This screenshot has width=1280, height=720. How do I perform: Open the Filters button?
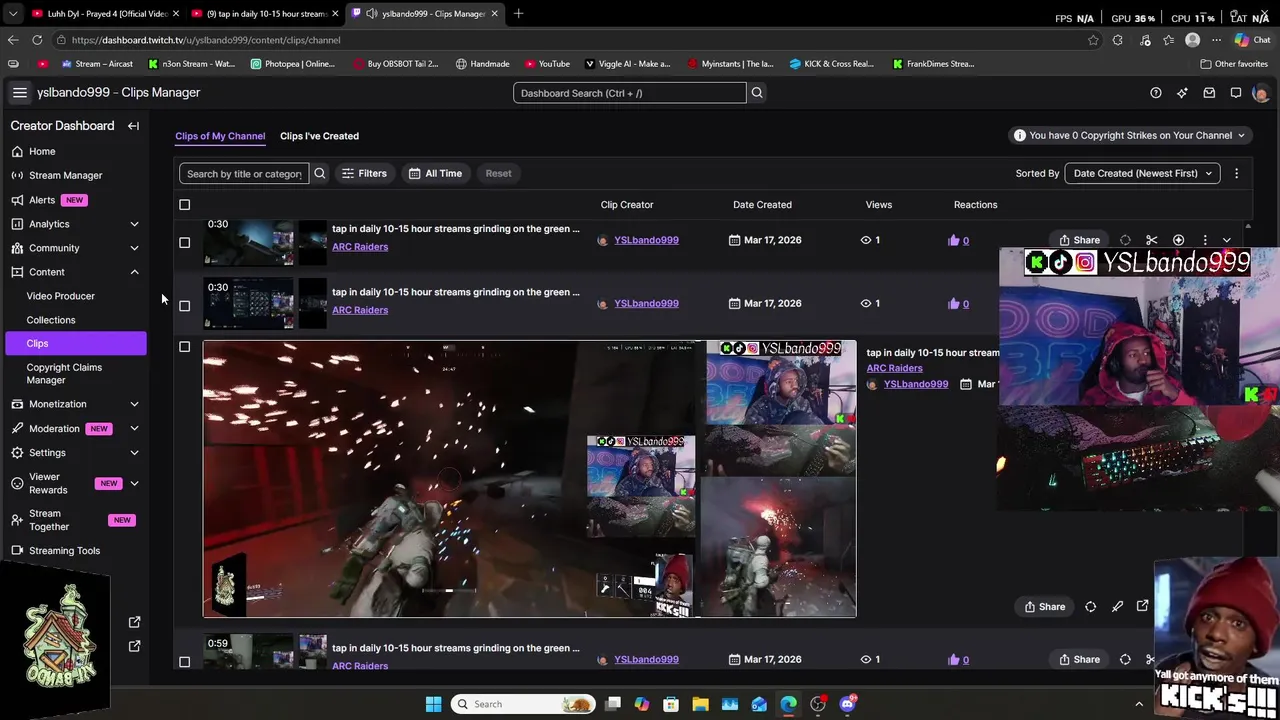(x=364, y=173)
